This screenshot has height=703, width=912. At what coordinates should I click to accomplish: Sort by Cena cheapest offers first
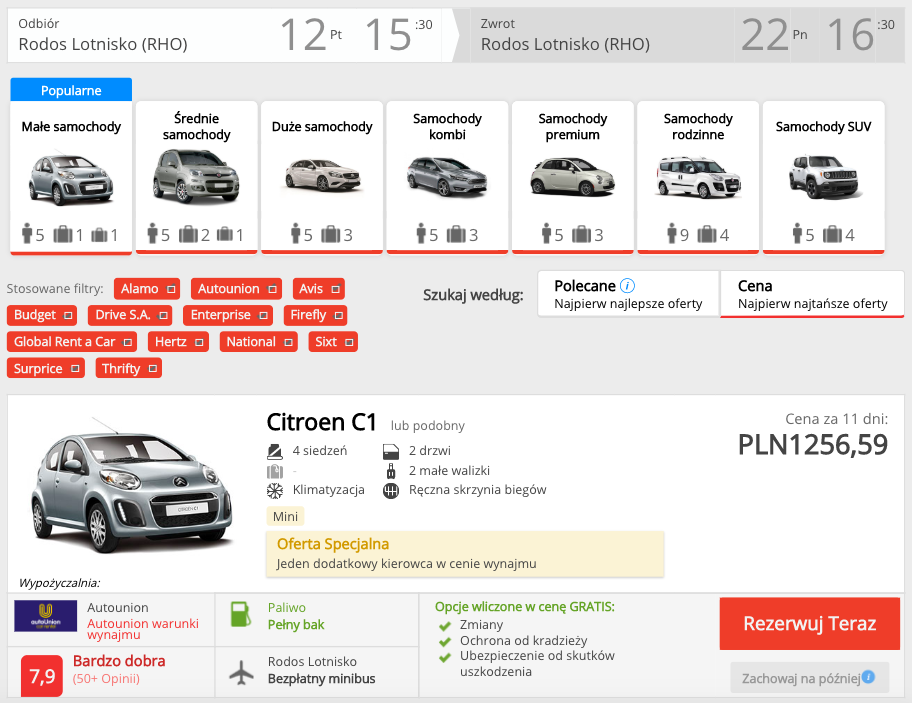coord(812,294)
